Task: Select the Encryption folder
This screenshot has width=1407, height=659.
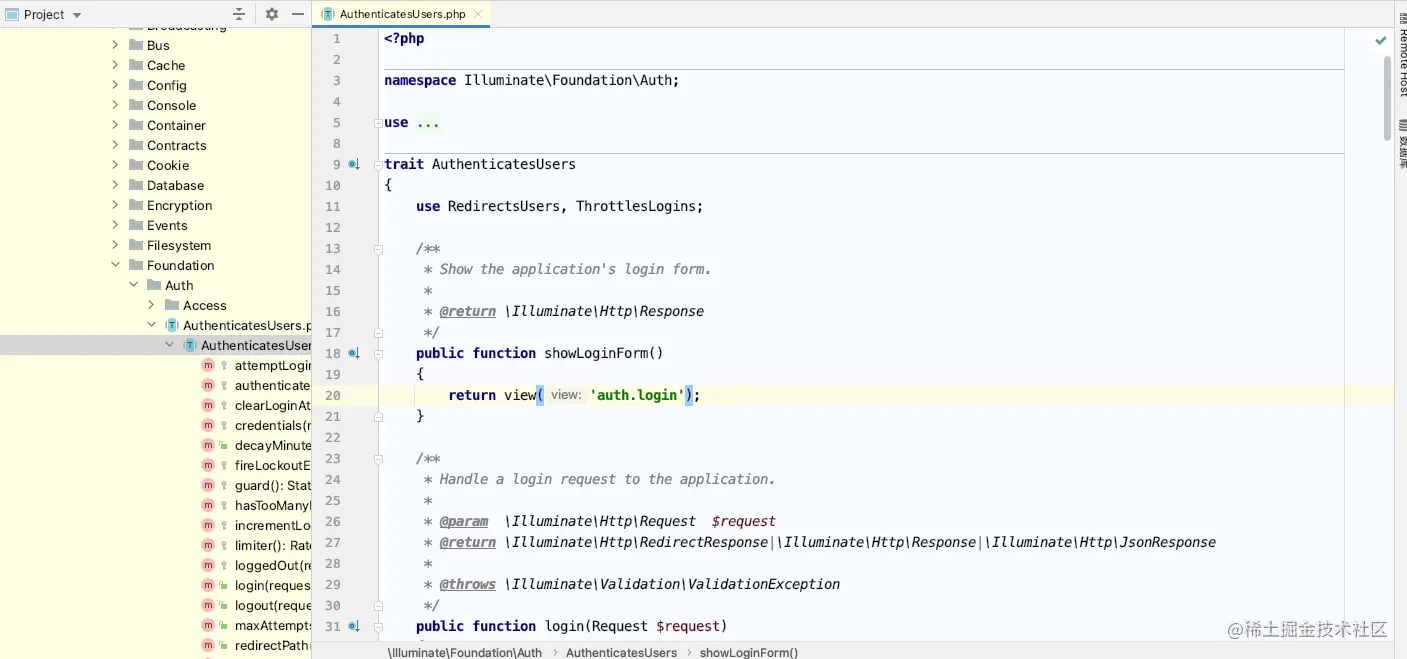Action: [x=179, y=205]
